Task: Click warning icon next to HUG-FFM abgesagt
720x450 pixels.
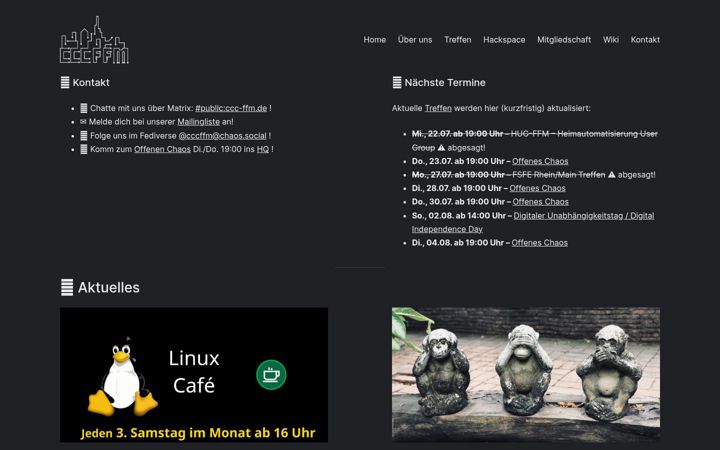Action: pyautogui.click(x=441, y=148)
